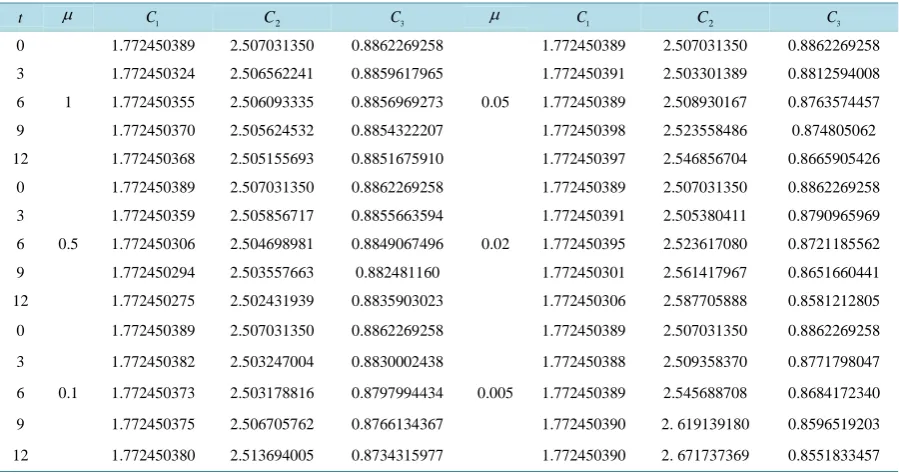Screen dimensions: 899x474
Task: Highlight the C3 entry 0.8851675910
Action: [397, 159]
